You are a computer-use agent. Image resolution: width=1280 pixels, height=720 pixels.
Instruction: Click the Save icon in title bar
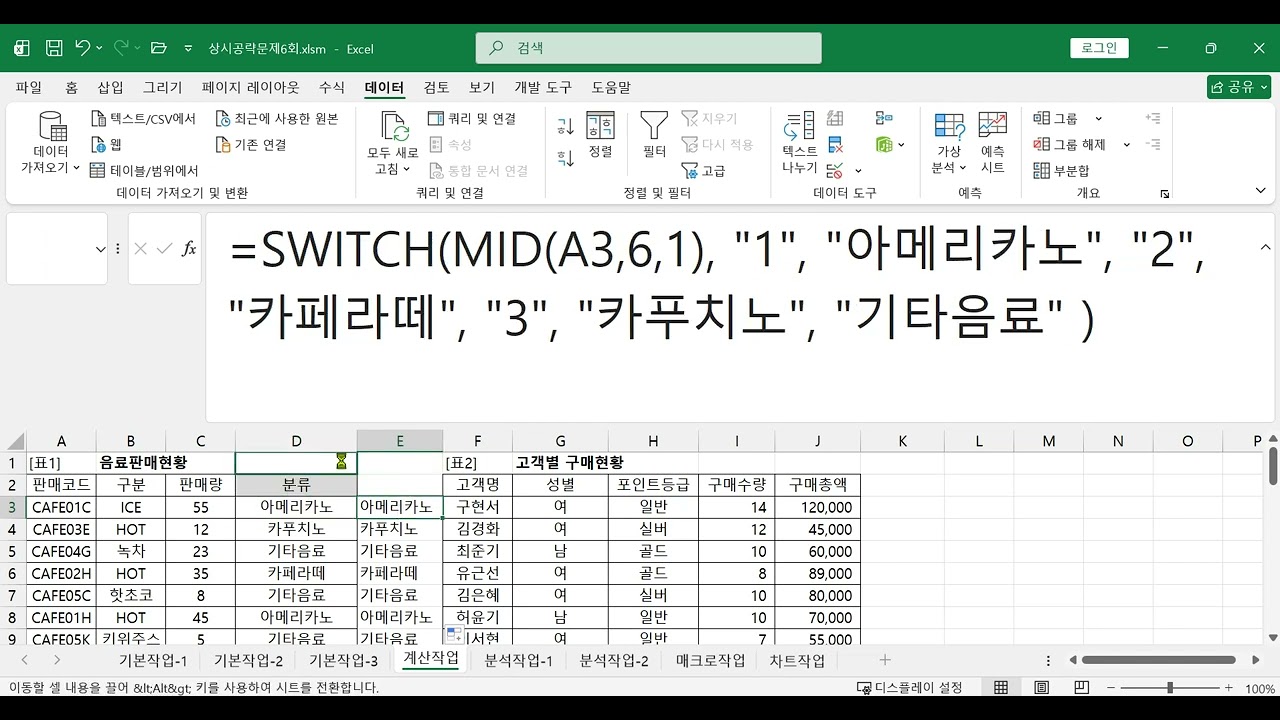point(54,48)
